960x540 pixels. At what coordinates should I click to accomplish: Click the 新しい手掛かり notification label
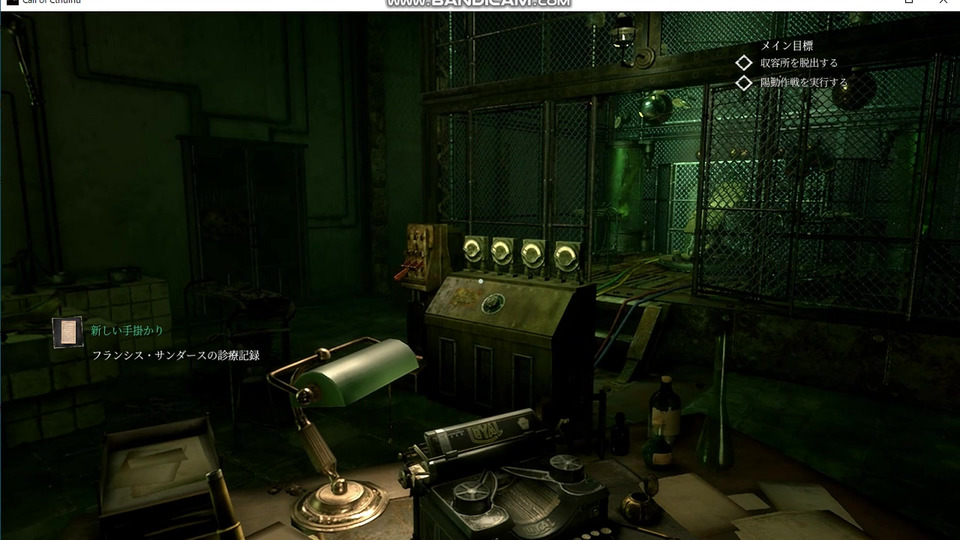point(127,331)
